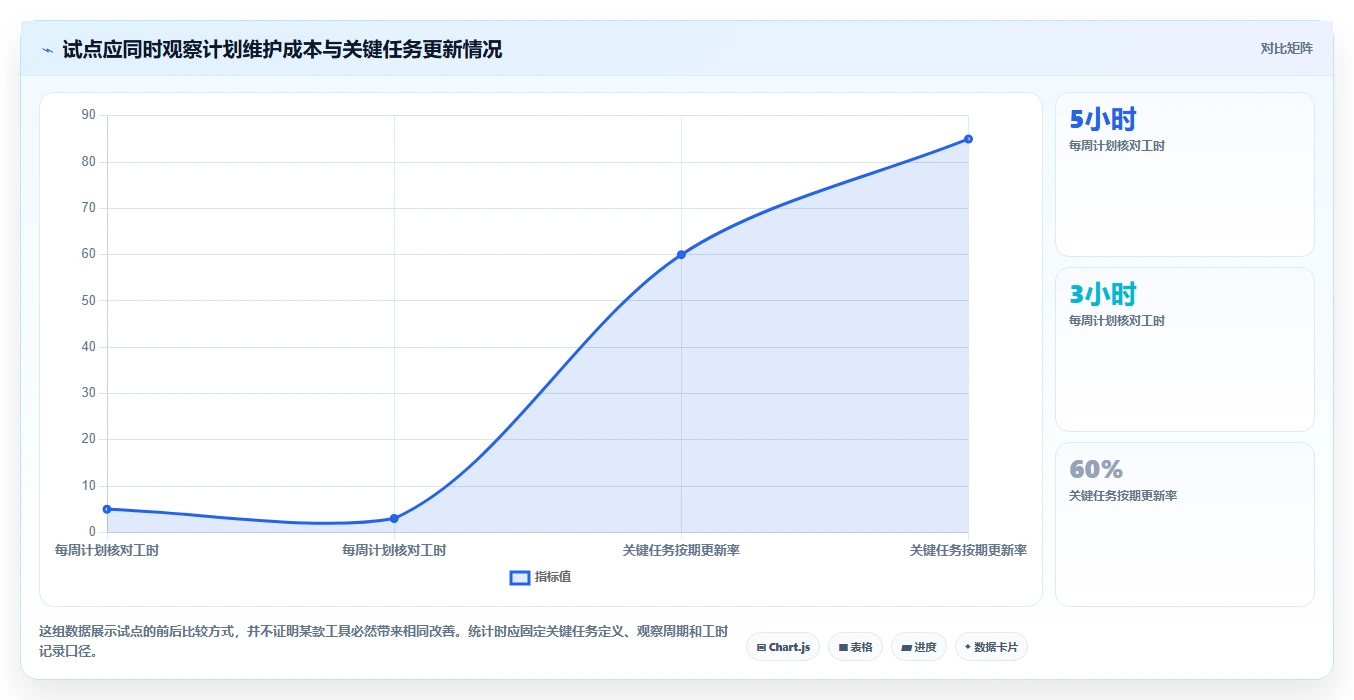The image size is (1354, 700).
Task: Click the page title 试点应同时观察计划维护成本
Action: (282, 49)
